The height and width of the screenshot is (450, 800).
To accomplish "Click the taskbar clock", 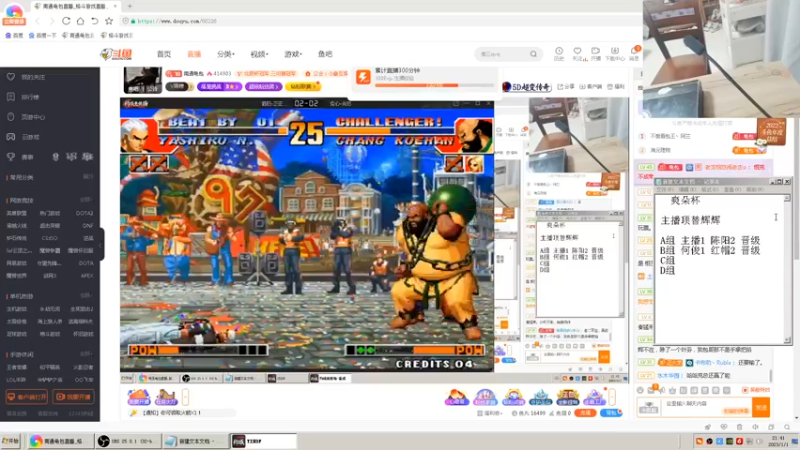I will coord(779,441).
